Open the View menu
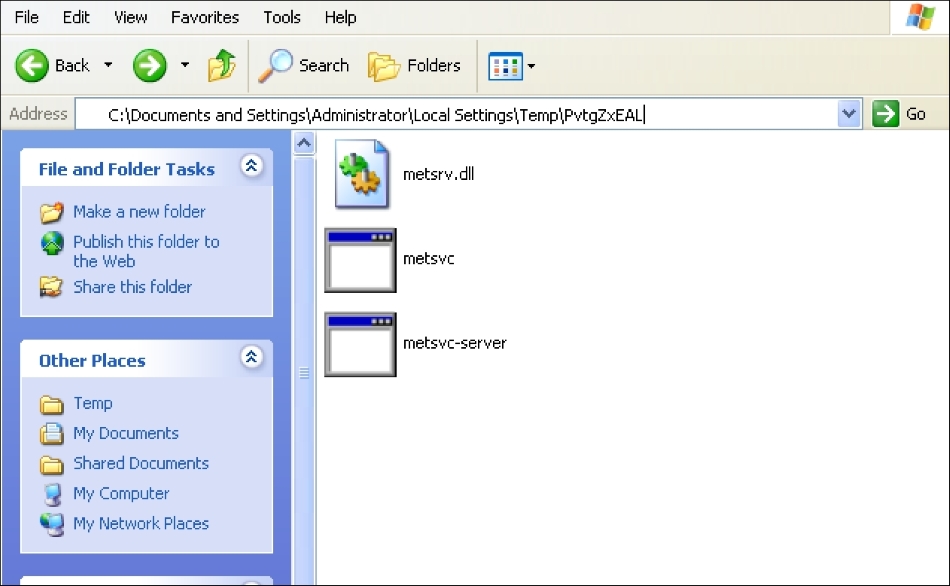Image resolution: width=950 pixels, height=586 pixels. pos(130,17)
